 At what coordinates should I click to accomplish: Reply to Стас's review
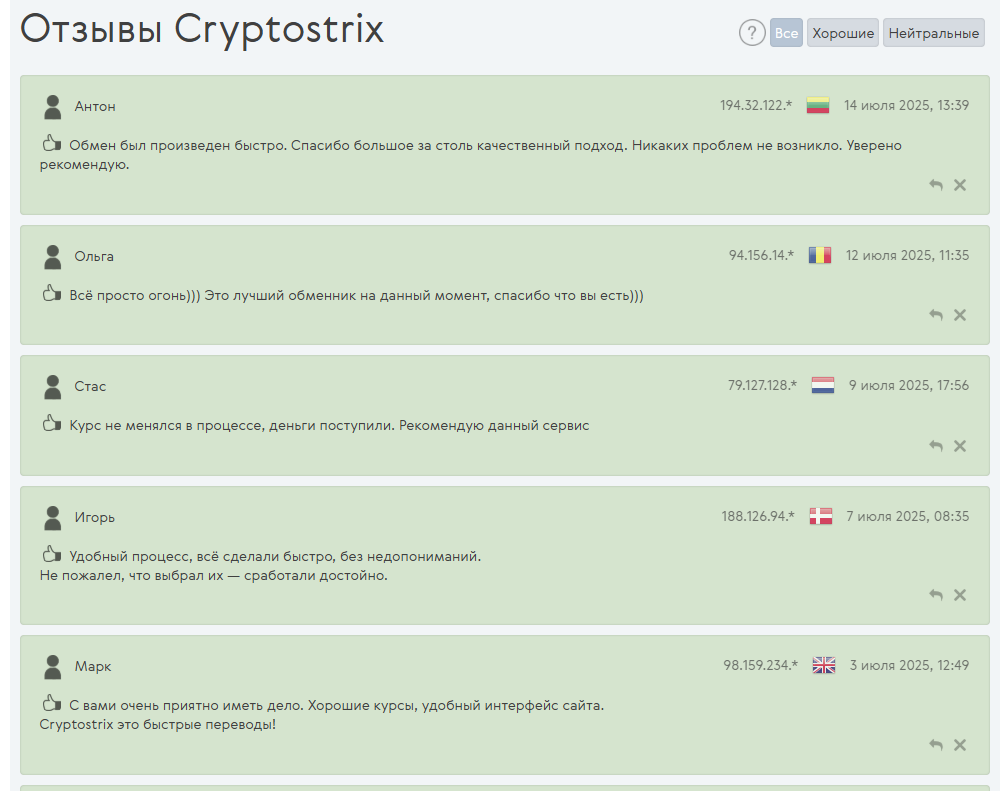(x=936, y=446)
